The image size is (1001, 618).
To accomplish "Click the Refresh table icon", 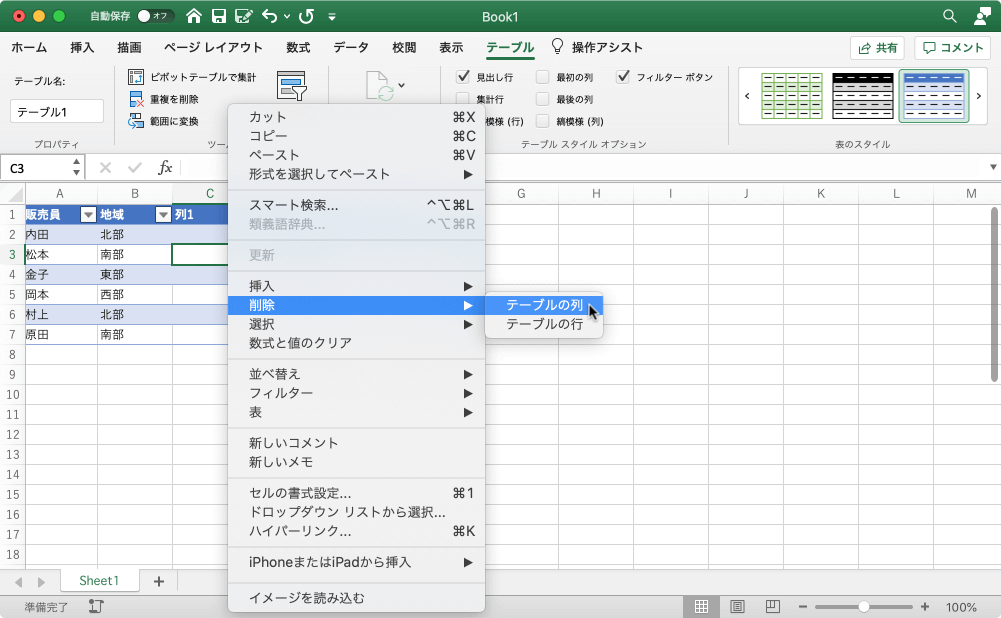I will [x=379, y=86].
